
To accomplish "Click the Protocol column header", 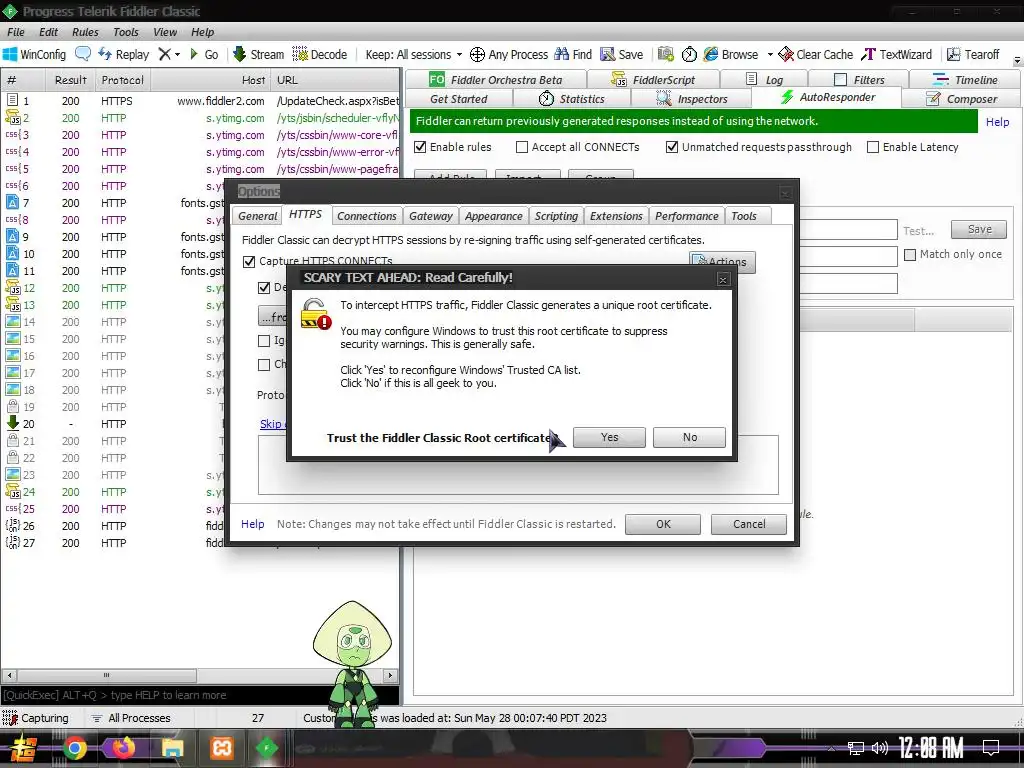I will (122, 80).
